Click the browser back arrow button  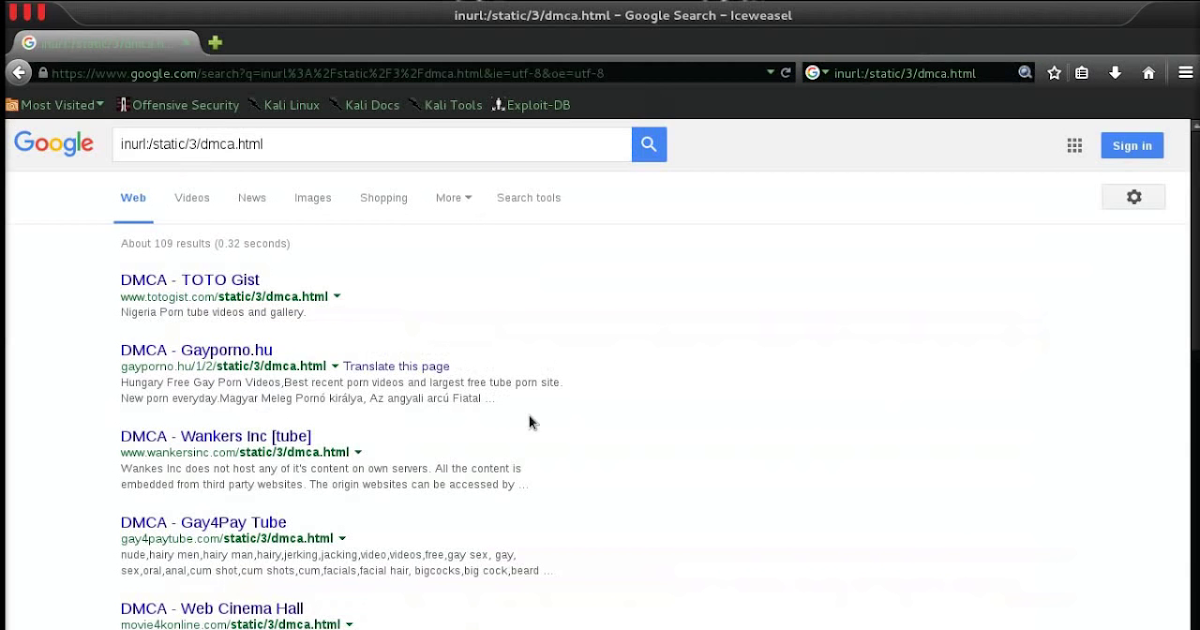(x=18, y=72)
